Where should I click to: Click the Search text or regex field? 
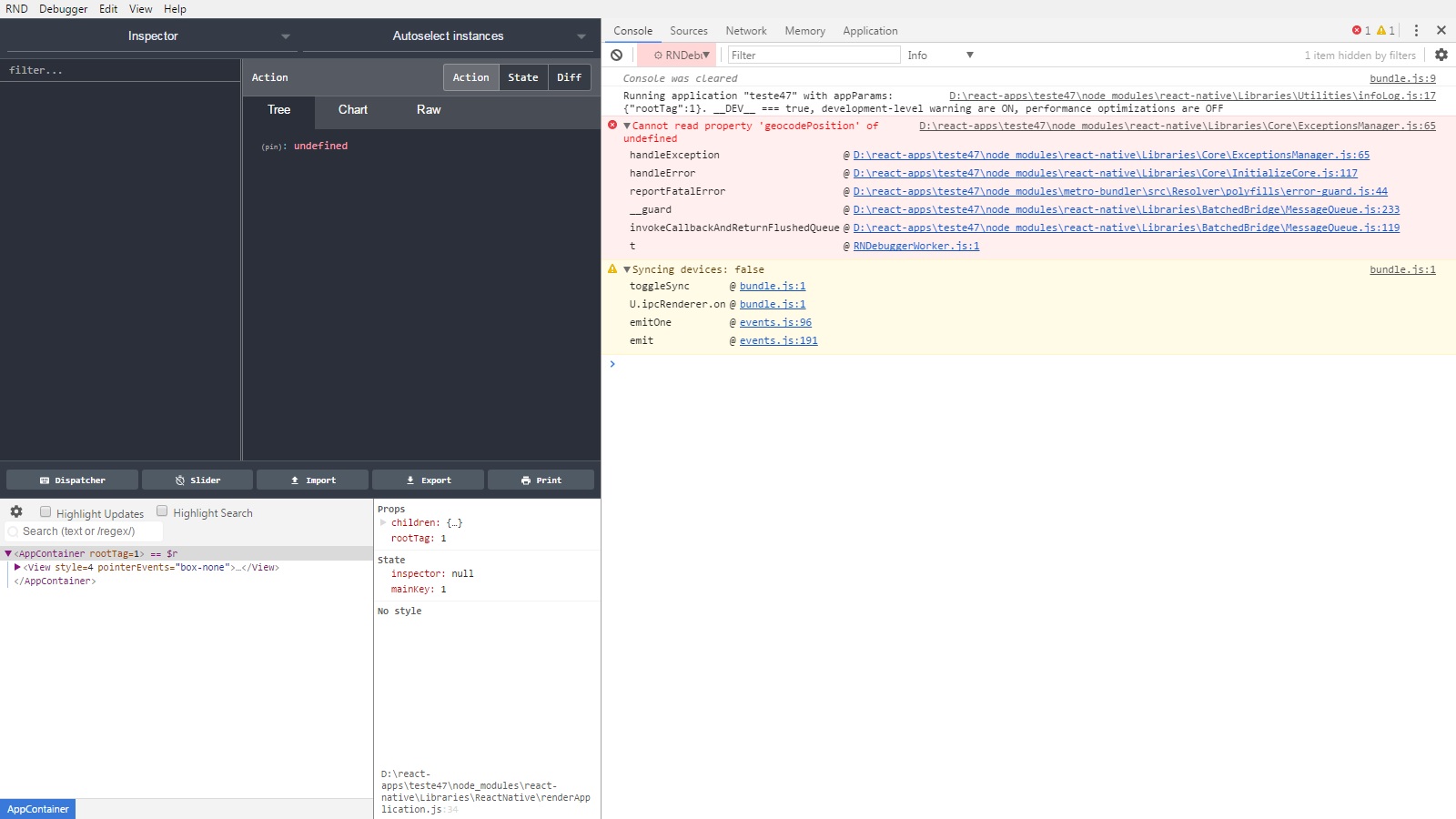(x=84, y=531)
